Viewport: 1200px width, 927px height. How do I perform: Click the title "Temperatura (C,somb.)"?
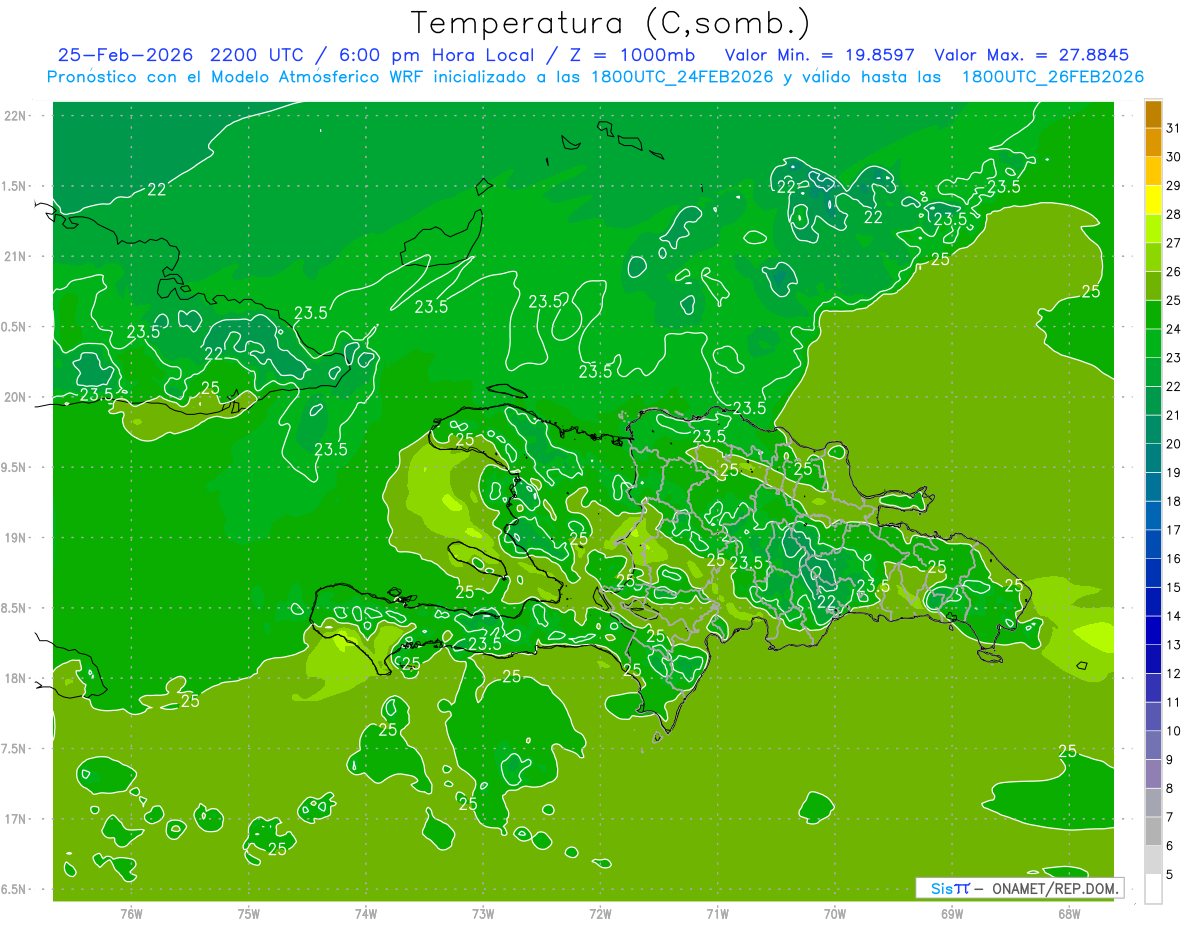(611, 24)
